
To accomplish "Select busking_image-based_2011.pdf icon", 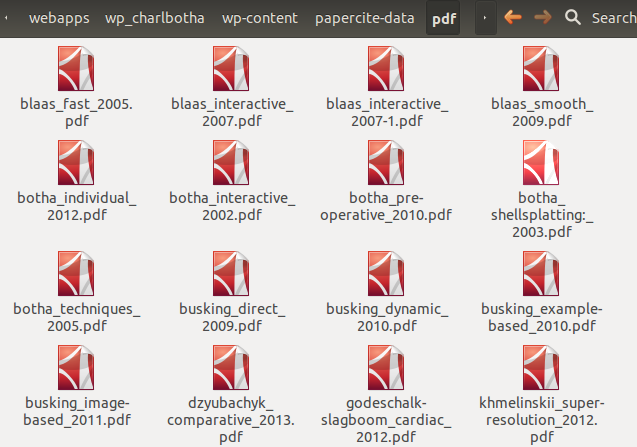I will pyautogui.click(x=76, y=368).
